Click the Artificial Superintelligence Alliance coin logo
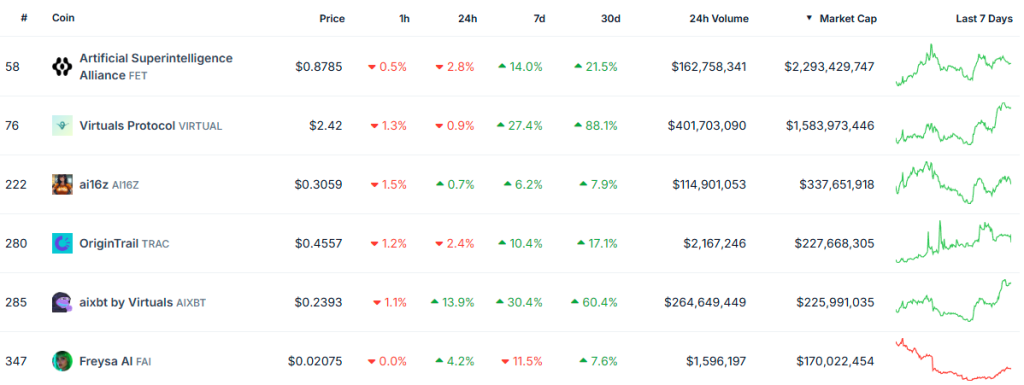This screenshot has width=1024, height=385. (x=62, y=67)
